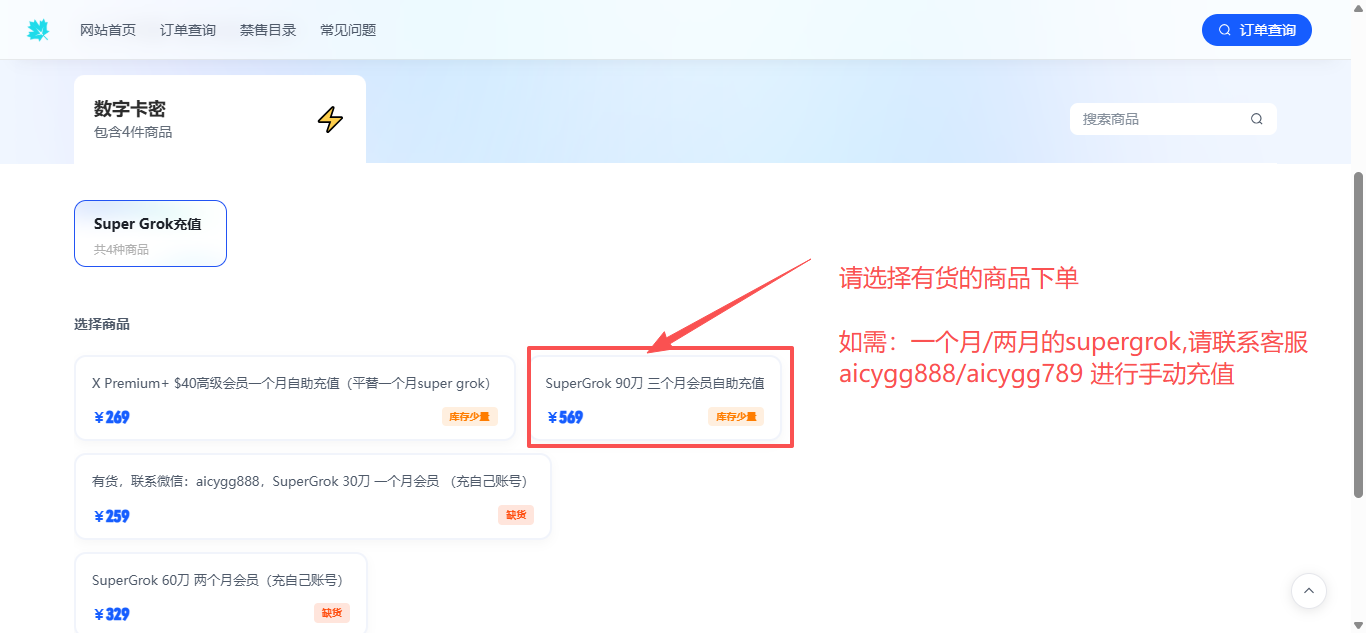This screenshot has height=633, width=1366.
Task: Click the 选择商品 heading
Action: click(x=102, y=324)
